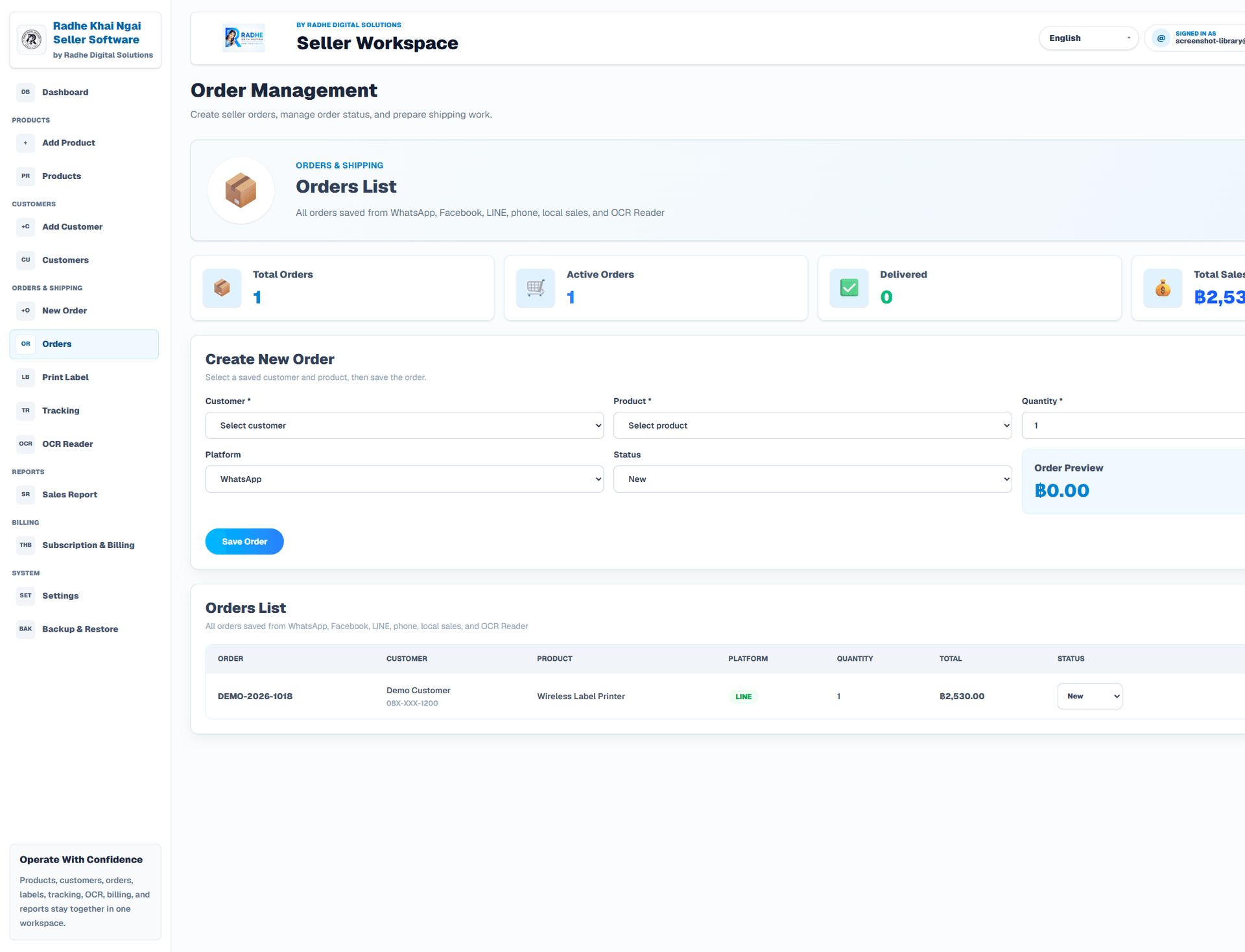
Task: Expand the Select product dropdown
Action: [x=812, y=425]
